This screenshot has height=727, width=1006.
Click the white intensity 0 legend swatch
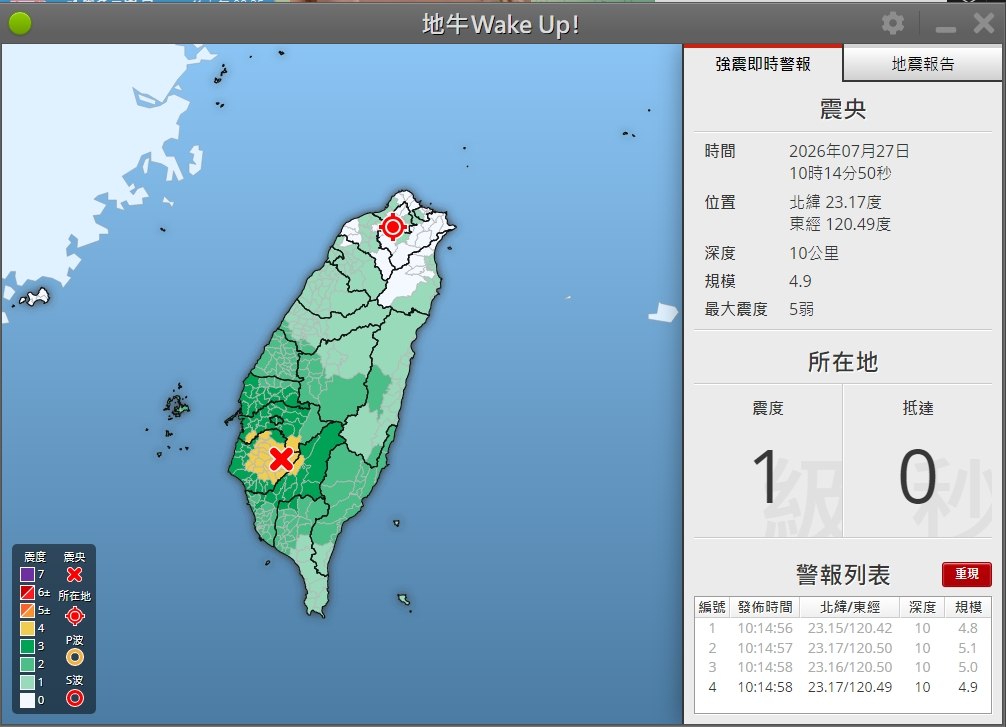pos(27,699)
